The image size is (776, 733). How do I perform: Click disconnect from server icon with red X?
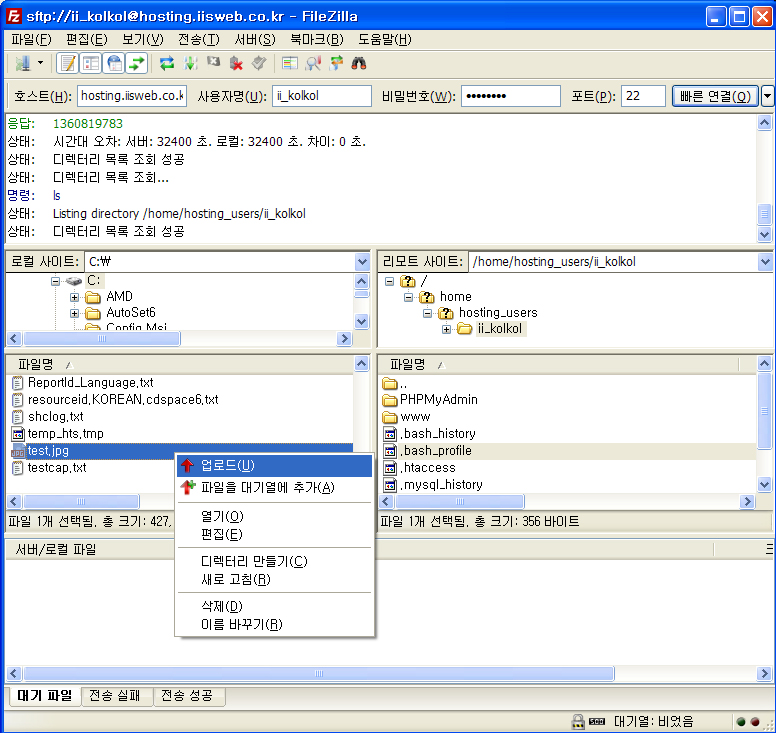coord(236,64)
